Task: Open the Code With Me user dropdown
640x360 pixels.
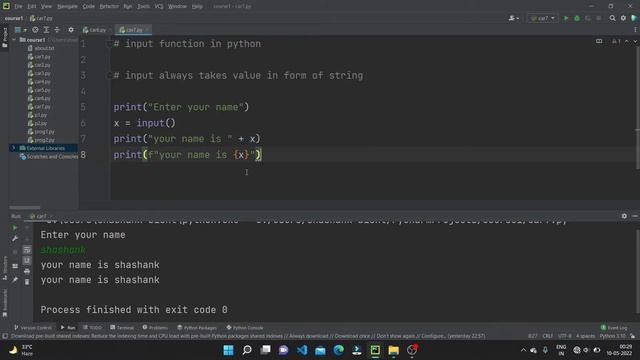Action: pyautogui.click(x=513, y=18)
